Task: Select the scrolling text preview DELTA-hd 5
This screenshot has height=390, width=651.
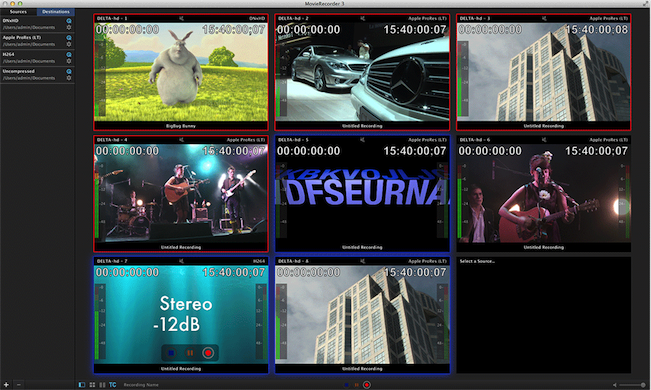Action: pyautogui.click(x=362, y=194)
